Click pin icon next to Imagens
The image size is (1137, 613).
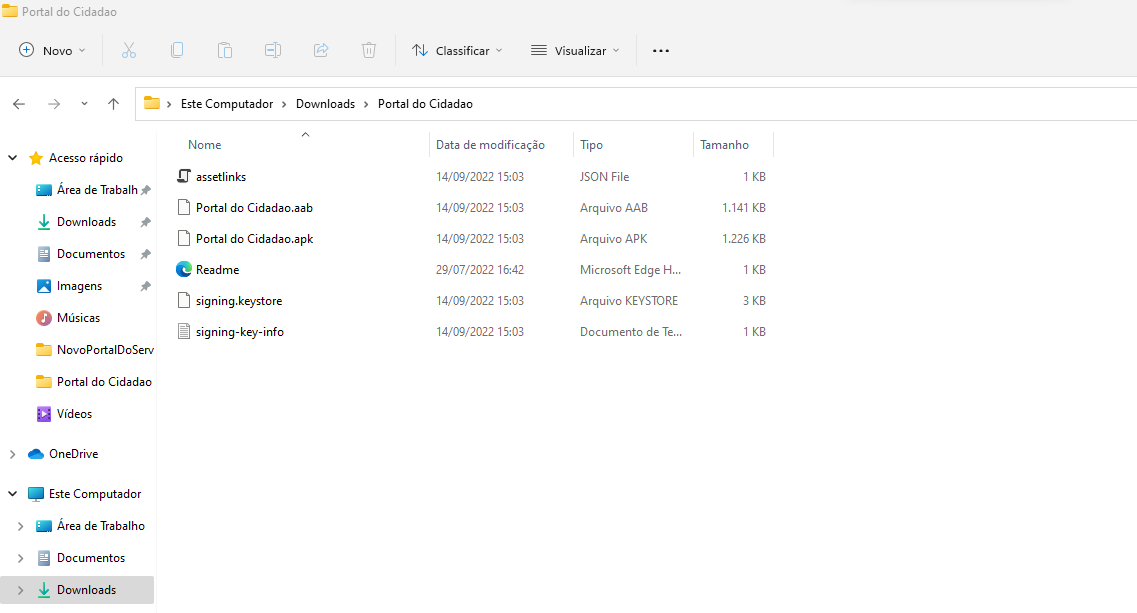pos(146,286)
